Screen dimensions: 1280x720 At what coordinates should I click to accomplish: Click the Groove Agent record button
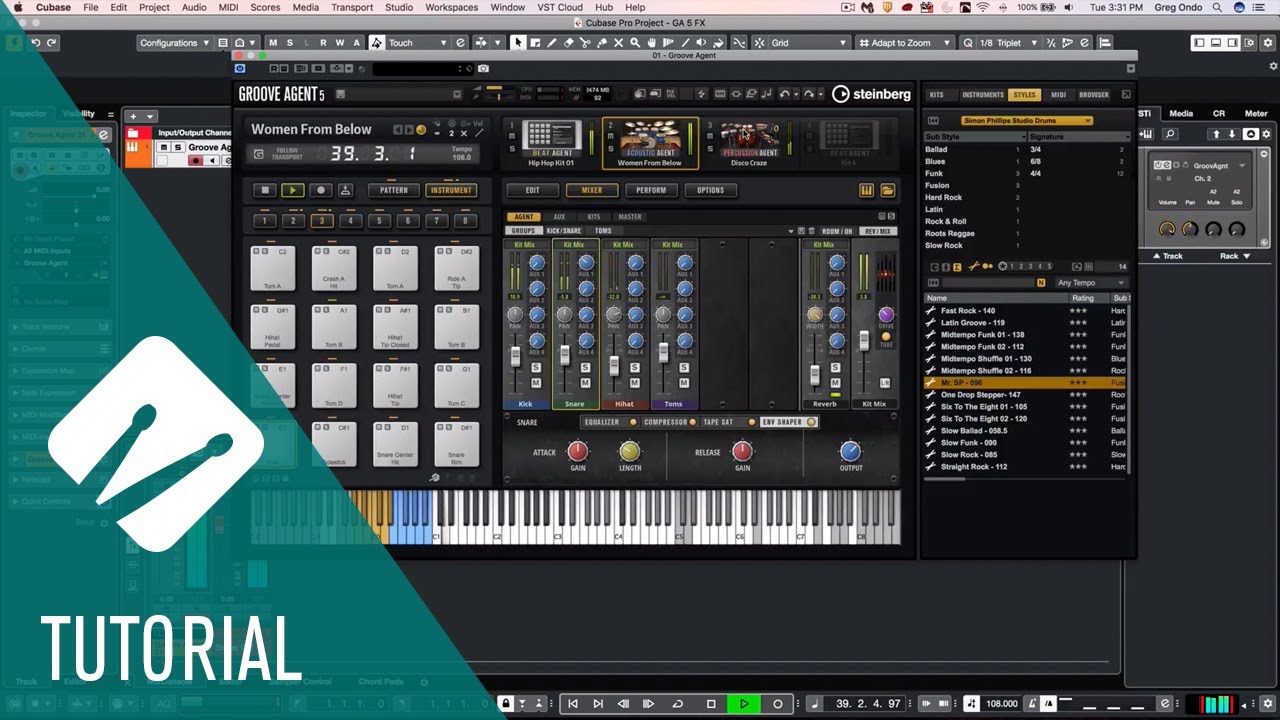pyautogui.click(x=320, y=190)
